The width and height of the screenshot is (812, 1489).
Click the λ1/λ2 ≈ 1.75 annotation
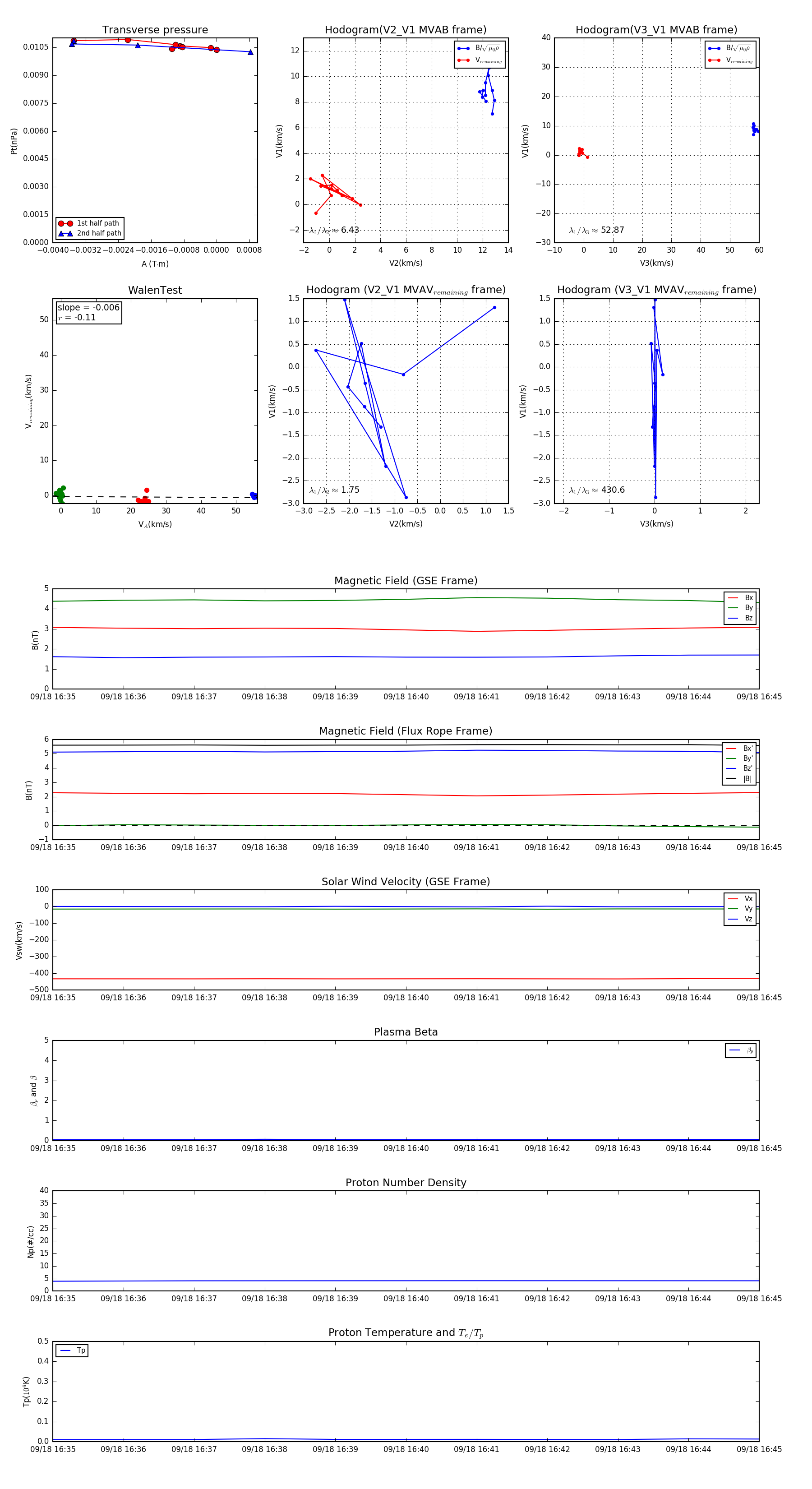(334, 490)
